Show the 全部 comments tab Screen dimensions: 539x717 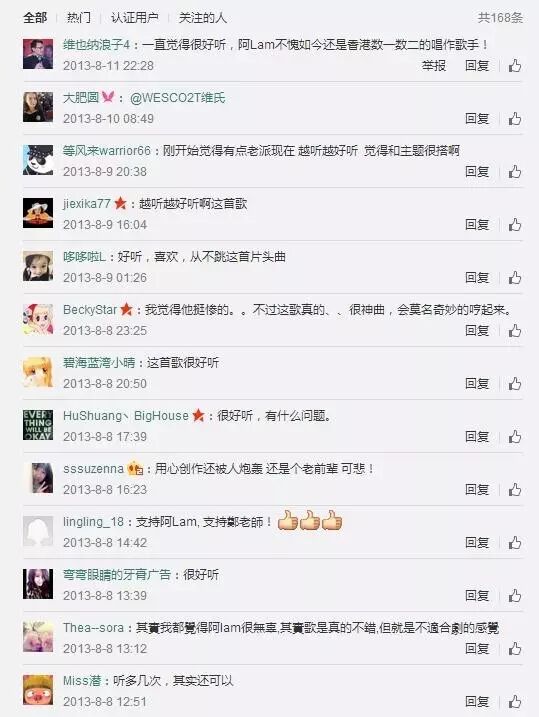pyautogui.click(x=35, y=18)
